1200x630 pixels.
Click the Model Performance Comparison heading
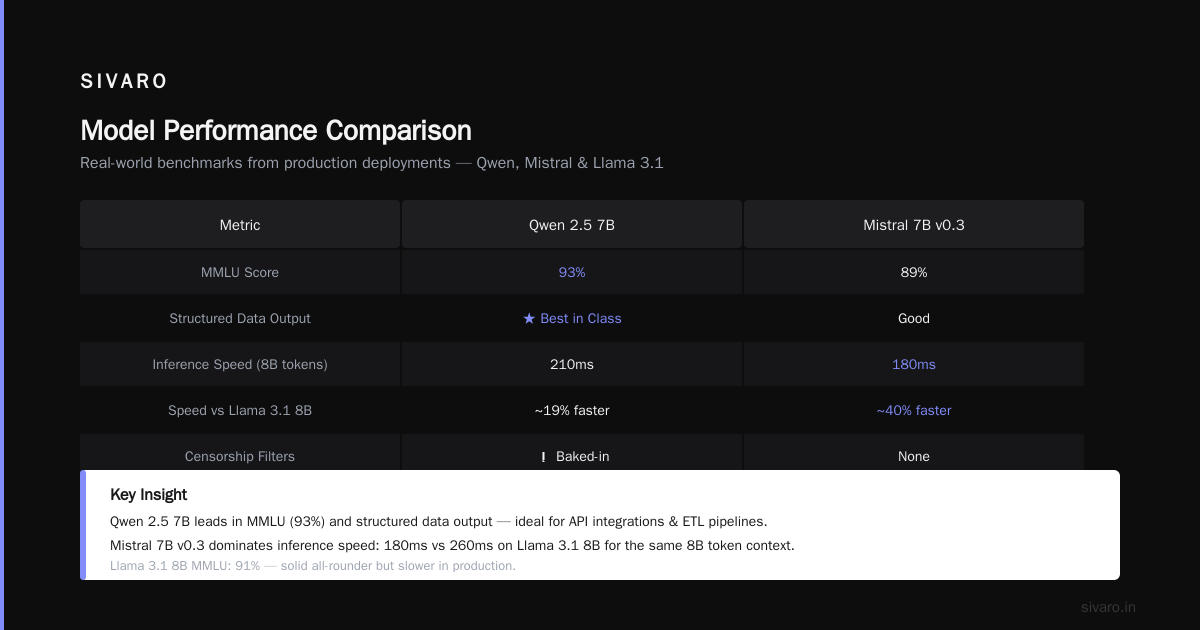pyautogui.click(x=276, y=131)
